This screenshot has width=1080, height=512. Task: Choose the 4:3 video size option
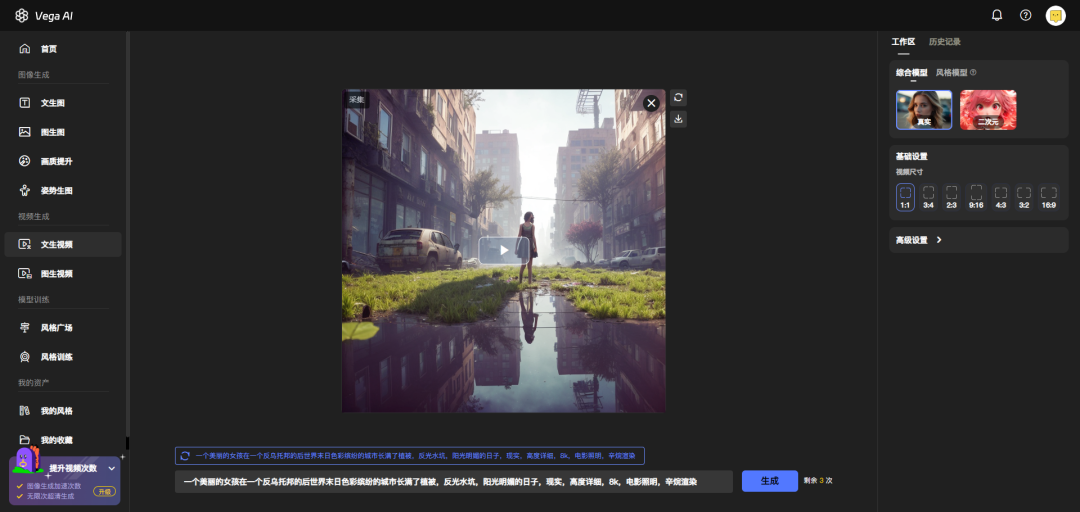coord(1001,196)
